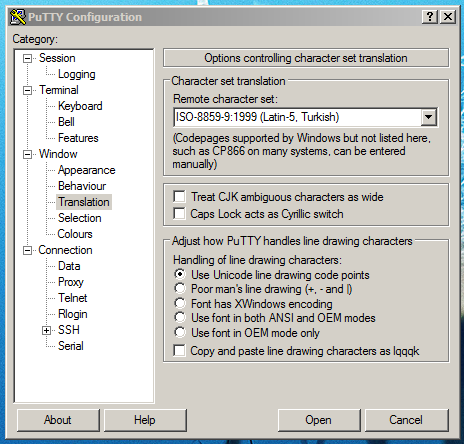Click the ISO-8859-9 character set field

[x=297, y=117]
